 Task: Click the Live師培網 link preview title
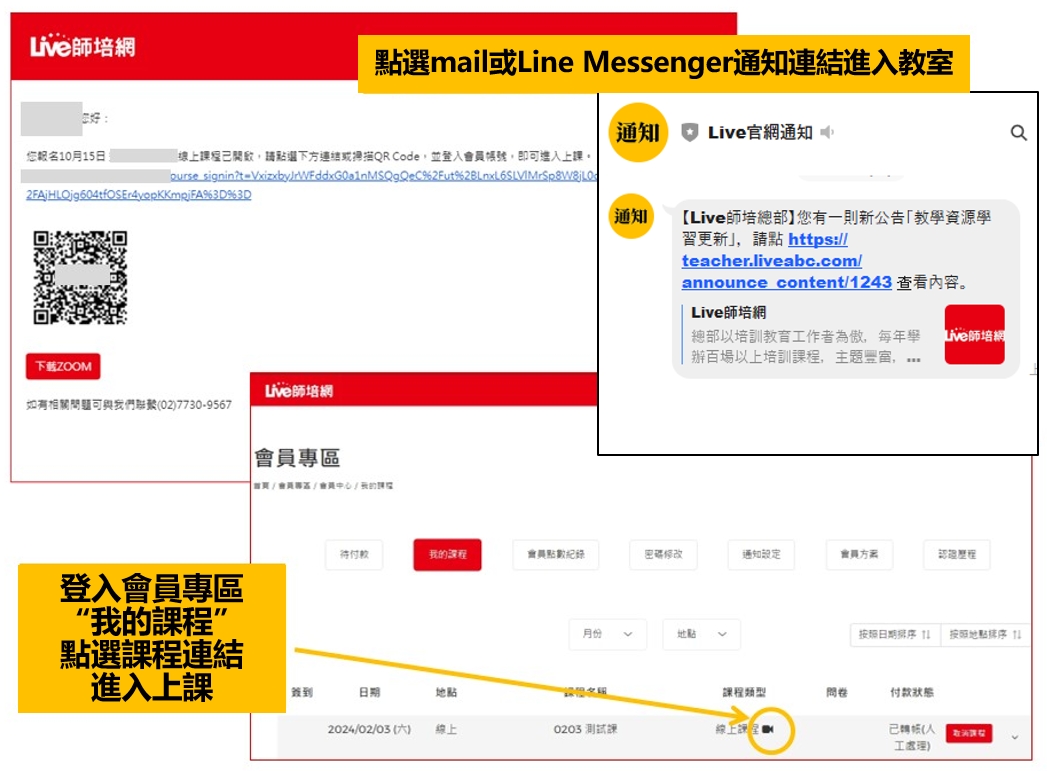(728, 312)
